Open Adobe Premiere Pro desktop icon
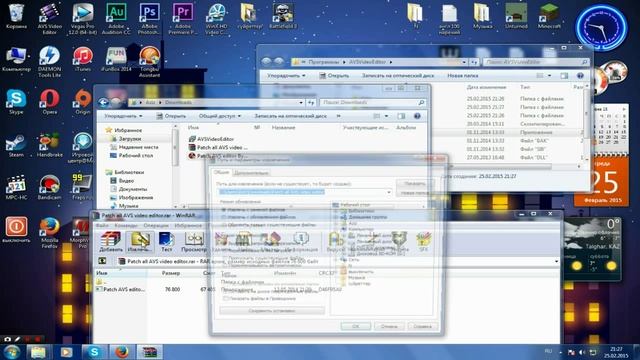 (x=183, y=18)
